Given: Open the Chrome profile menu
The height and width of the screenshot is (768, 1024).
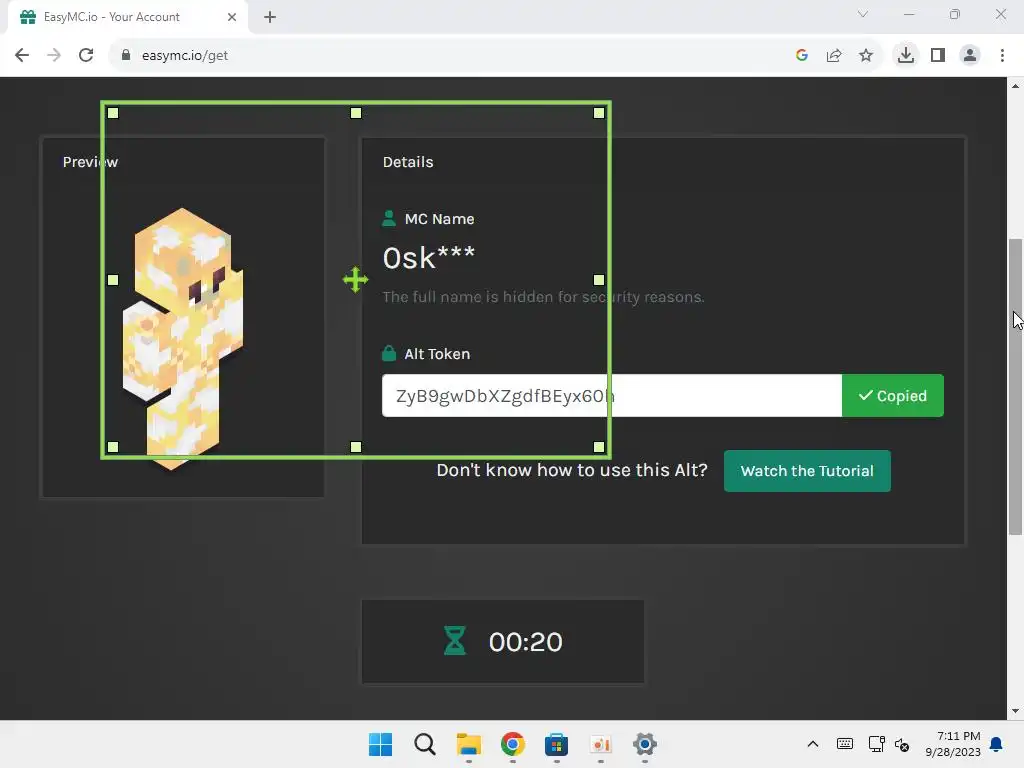Looking at the screenshot, I should point(970,56).
